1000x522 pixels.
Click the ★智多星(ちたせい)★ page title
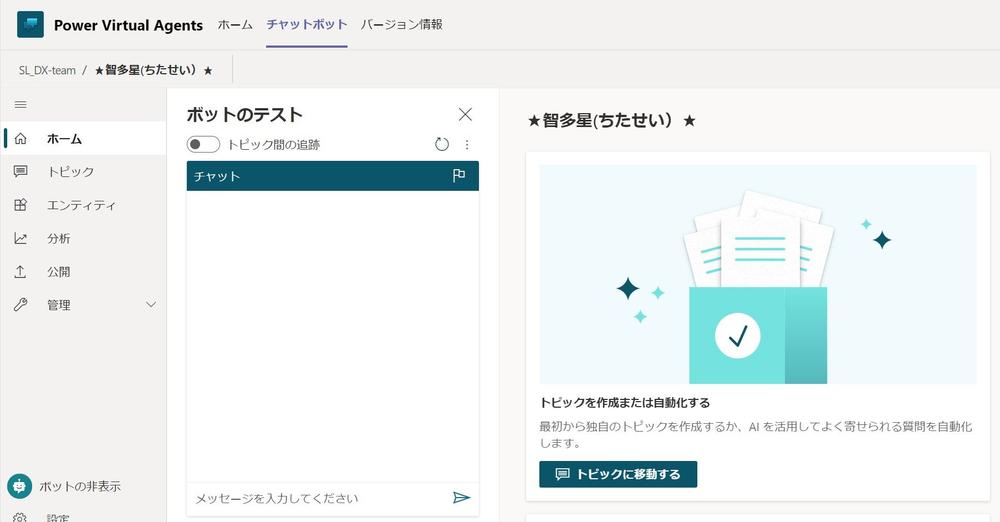pyautogui.click(x=612, y=120)
